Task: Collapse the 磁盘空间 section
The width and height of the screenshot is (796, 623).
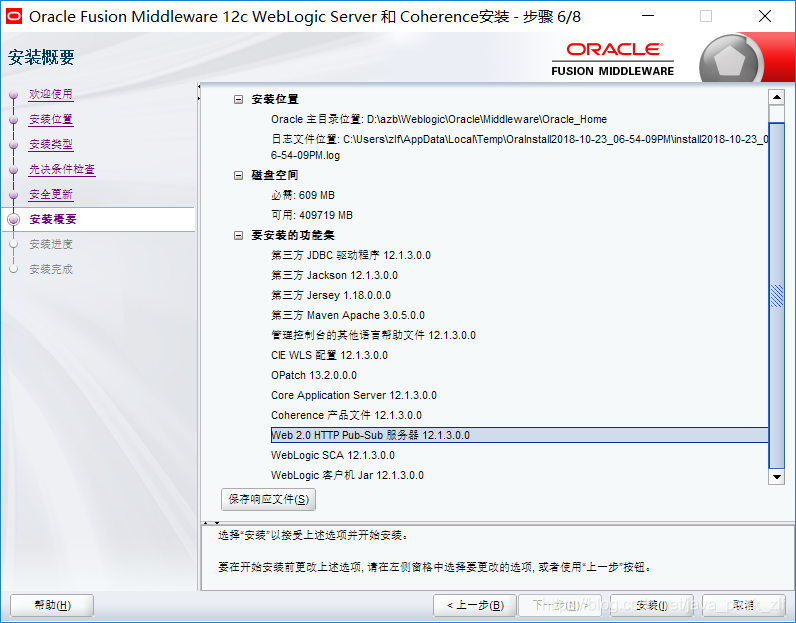Action: 238,176
